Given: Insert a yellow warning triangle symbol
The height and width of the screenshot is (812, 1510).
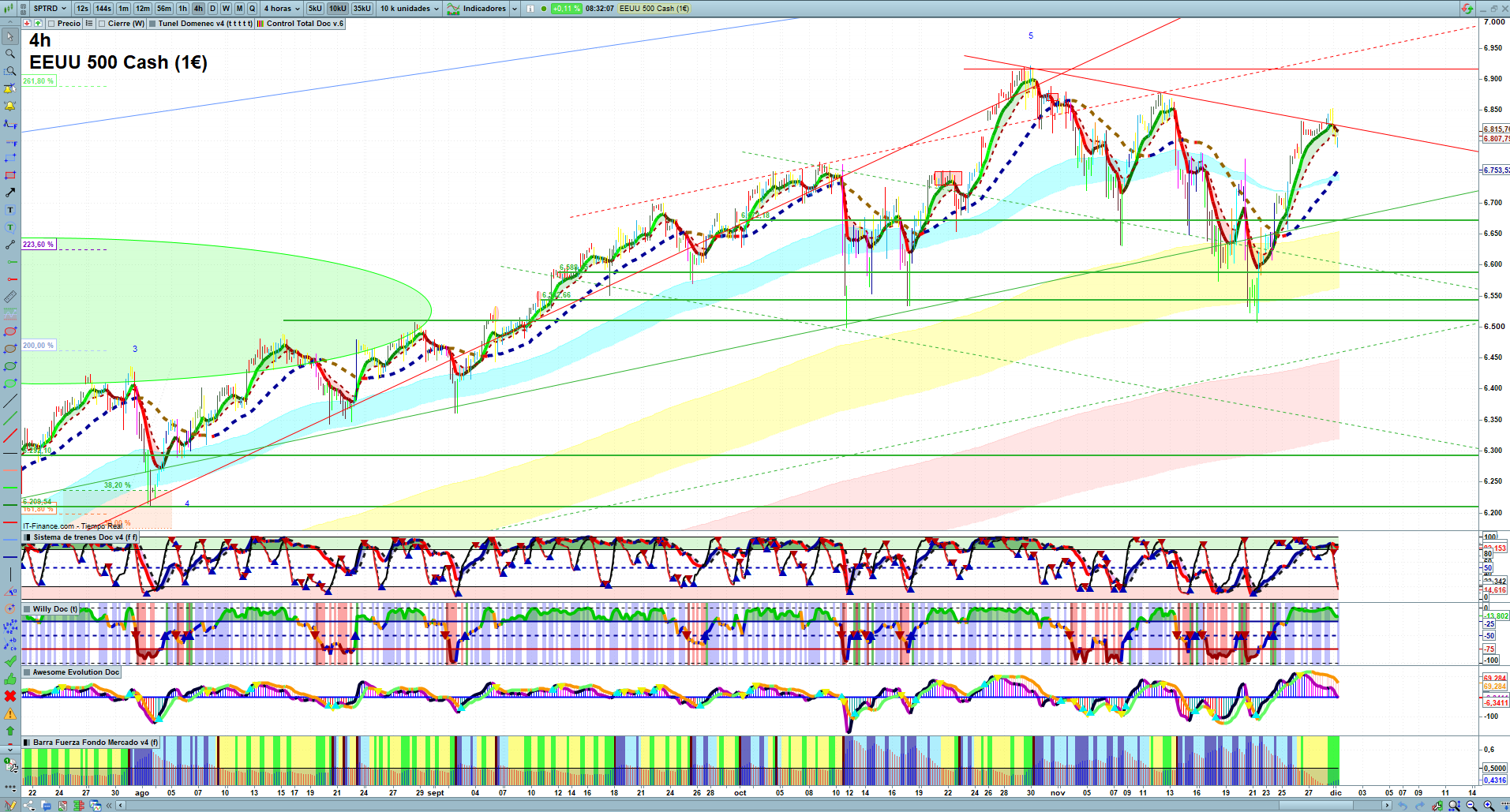Looking at the screenshot, I should (x=10, y=713).
